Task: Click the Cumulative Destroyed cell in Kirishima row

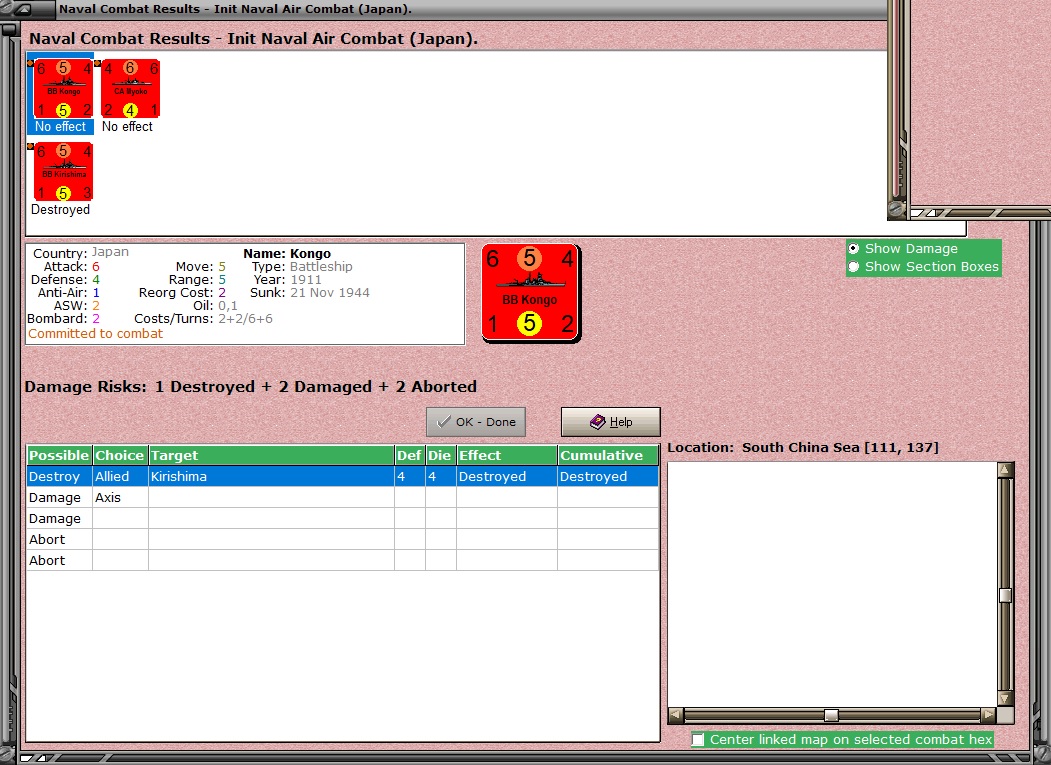Action: 608,476
